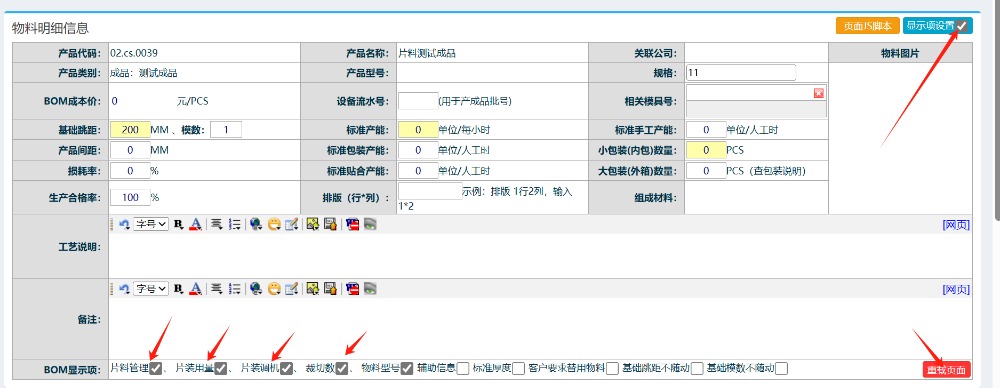Click emoticon smiley icon in 工艺说明 toolbar
The width and height of the screenshot is (1000, 388).
pos(274,225)
